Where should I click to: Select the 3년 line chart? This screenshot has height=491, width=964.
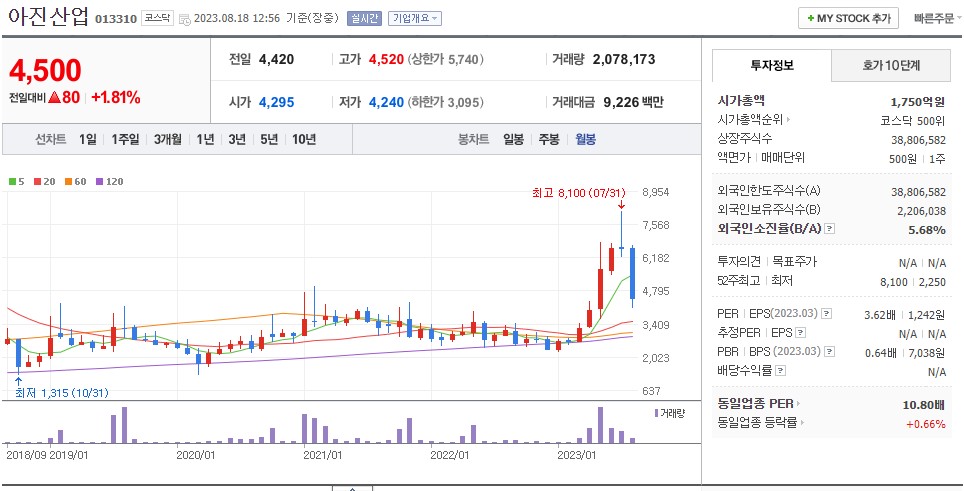(237, 139)
